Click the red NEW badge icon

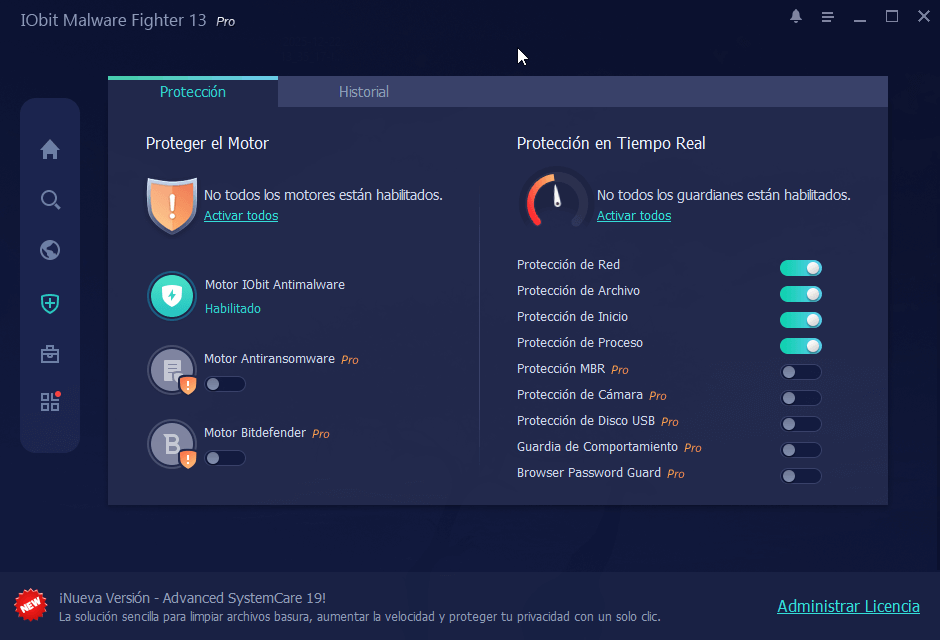(x=31, y=605)
